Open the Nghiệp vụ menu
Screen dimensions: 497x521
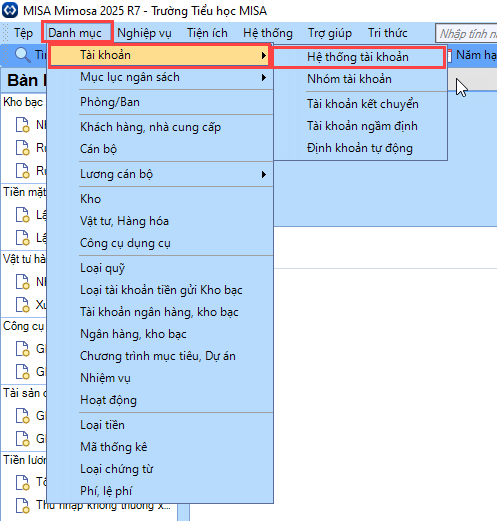pyautogui.click(x=144, y=33)
